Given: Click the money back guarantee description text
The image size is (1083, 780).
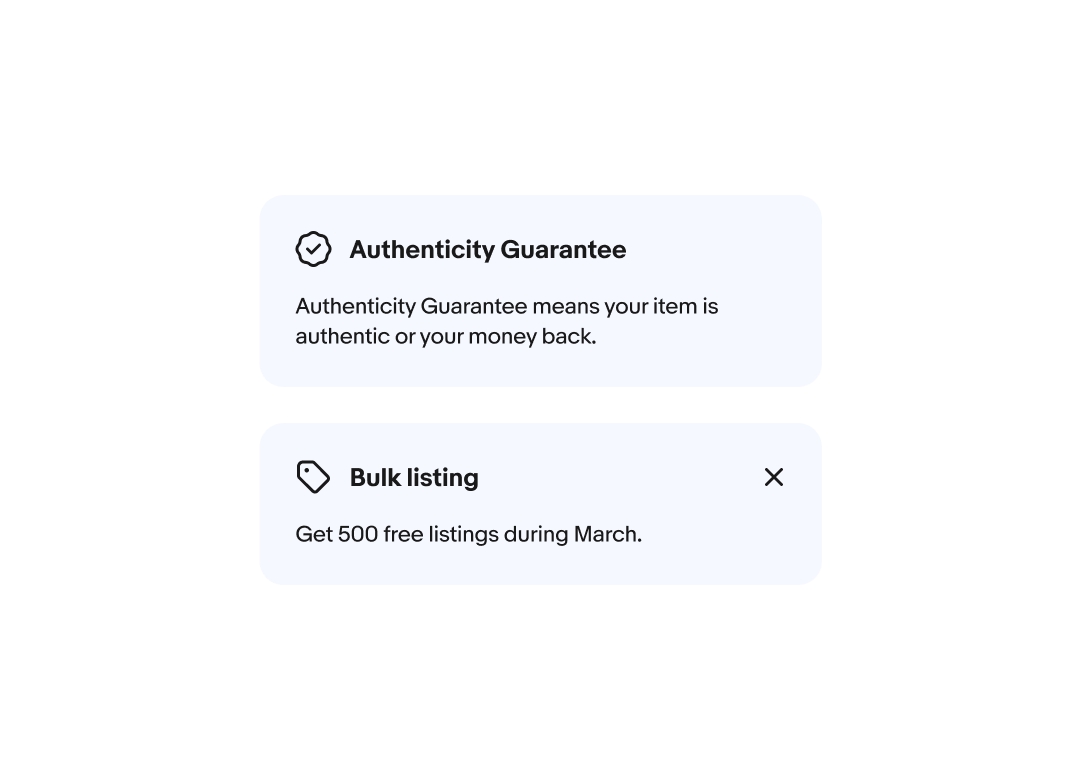Looking at the screenshot, I should (506, 320).
